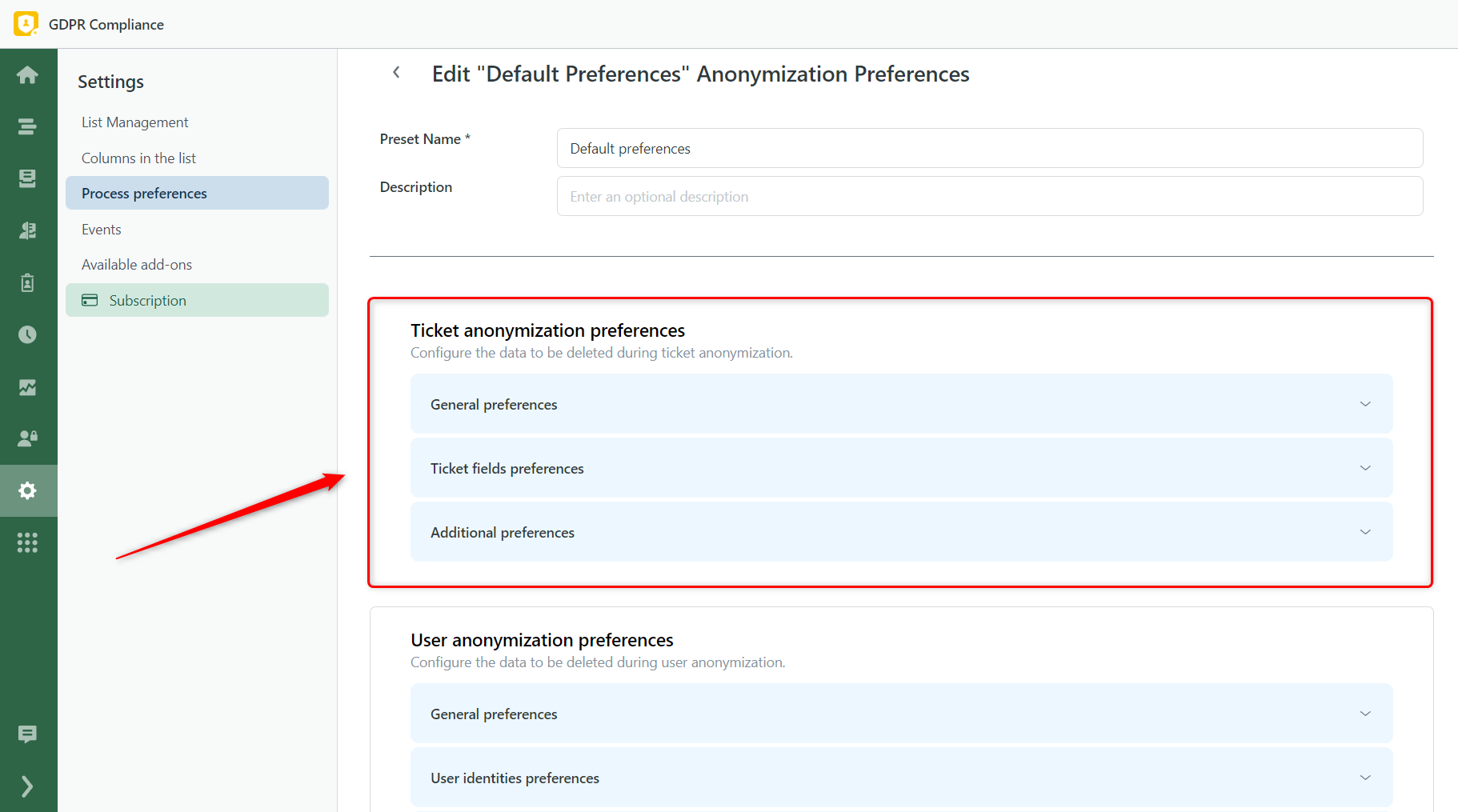Screen dimensions: 1458x812
Task: Open Available add-ons page
Action: tap(197, 265)
